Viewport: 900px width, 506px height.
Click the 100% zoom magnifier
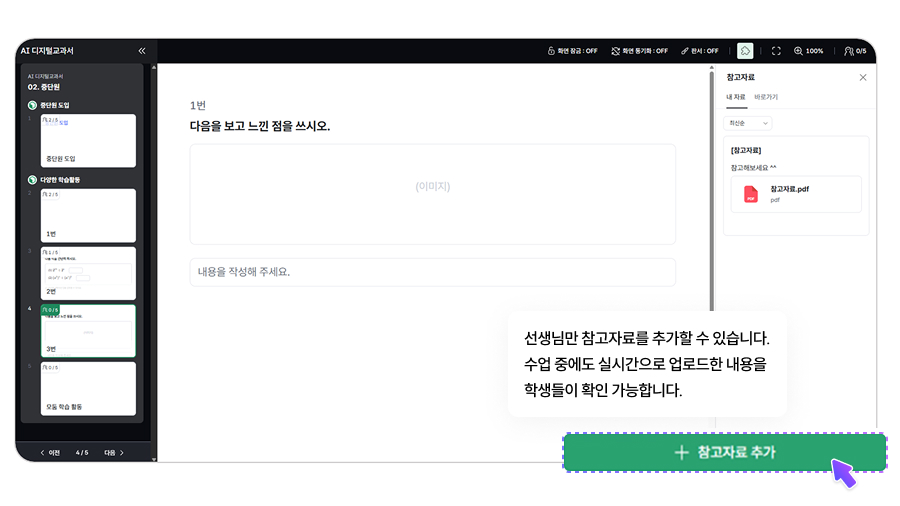pos(799,50)
